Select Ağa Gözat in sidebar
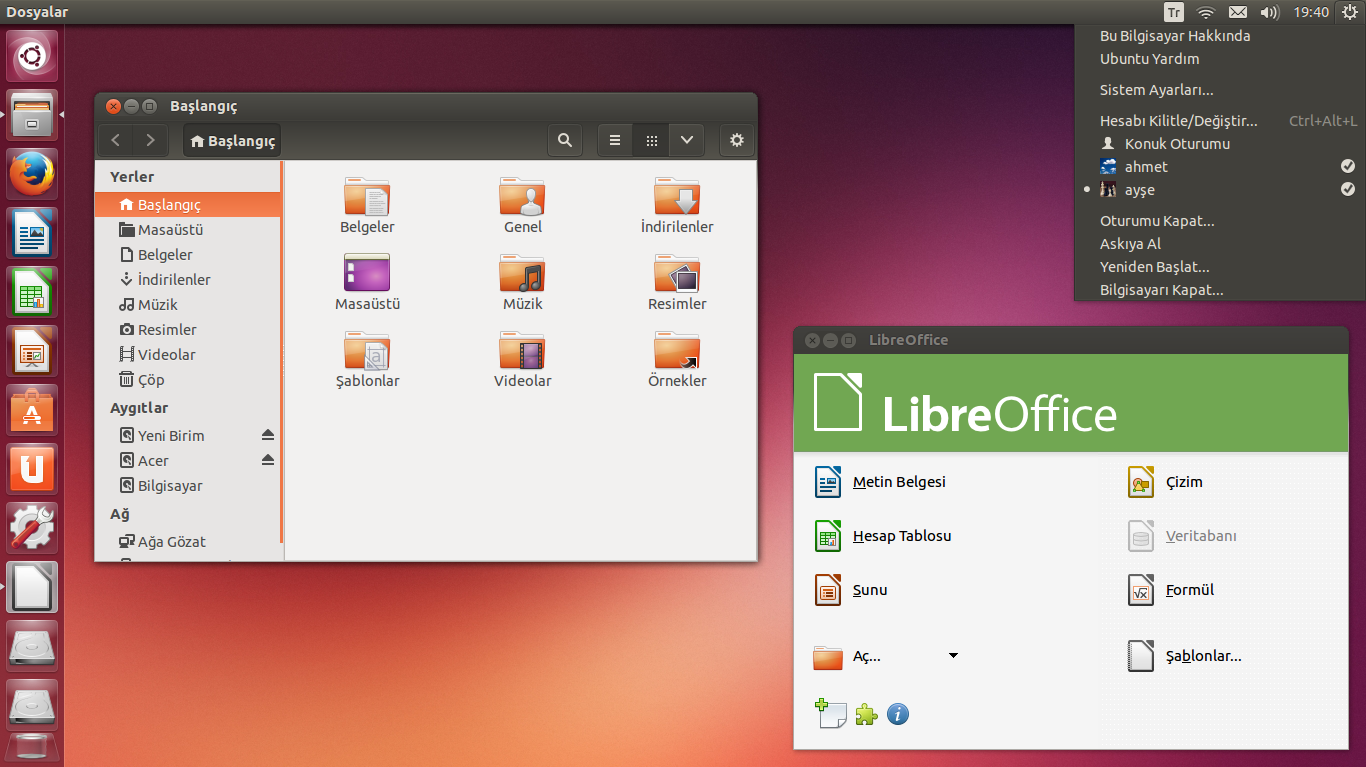The image size is (1366, 767). coord(188,541)
